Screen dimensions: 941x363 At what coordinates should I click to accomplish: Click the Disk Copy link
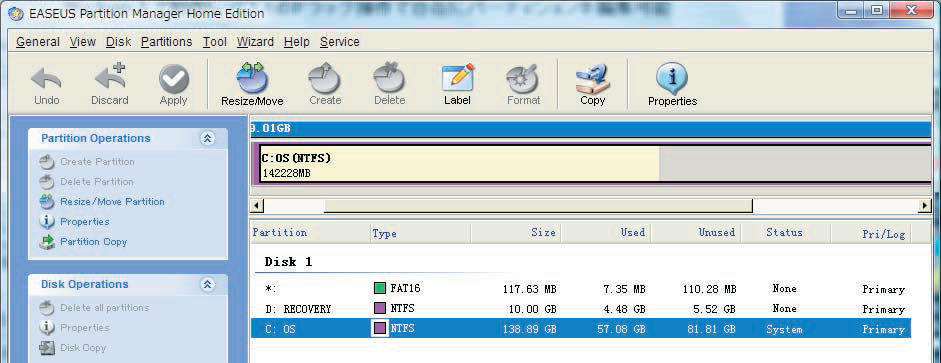[x=83, y=348]
